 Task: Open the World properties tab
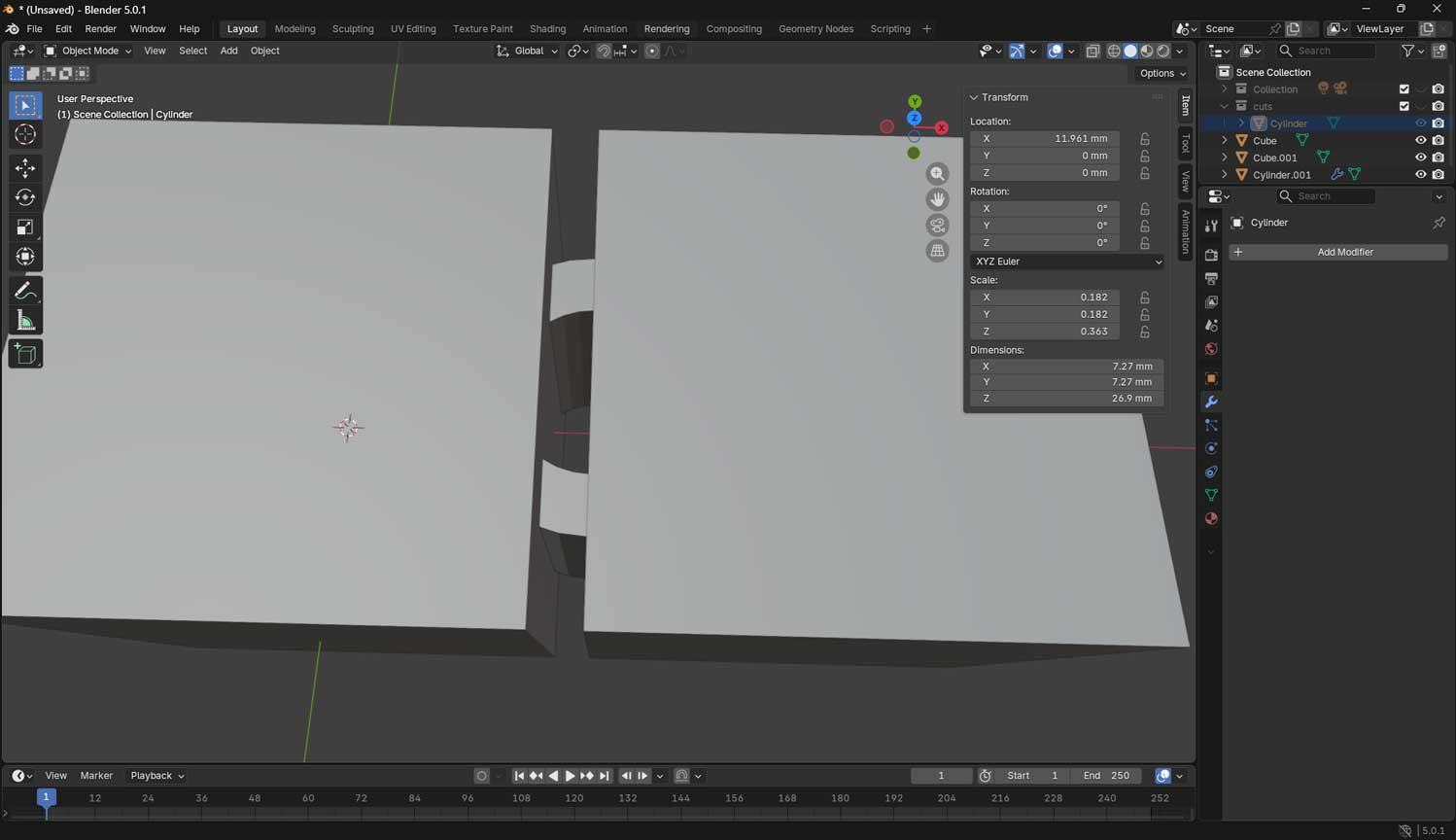point(1211,349)
